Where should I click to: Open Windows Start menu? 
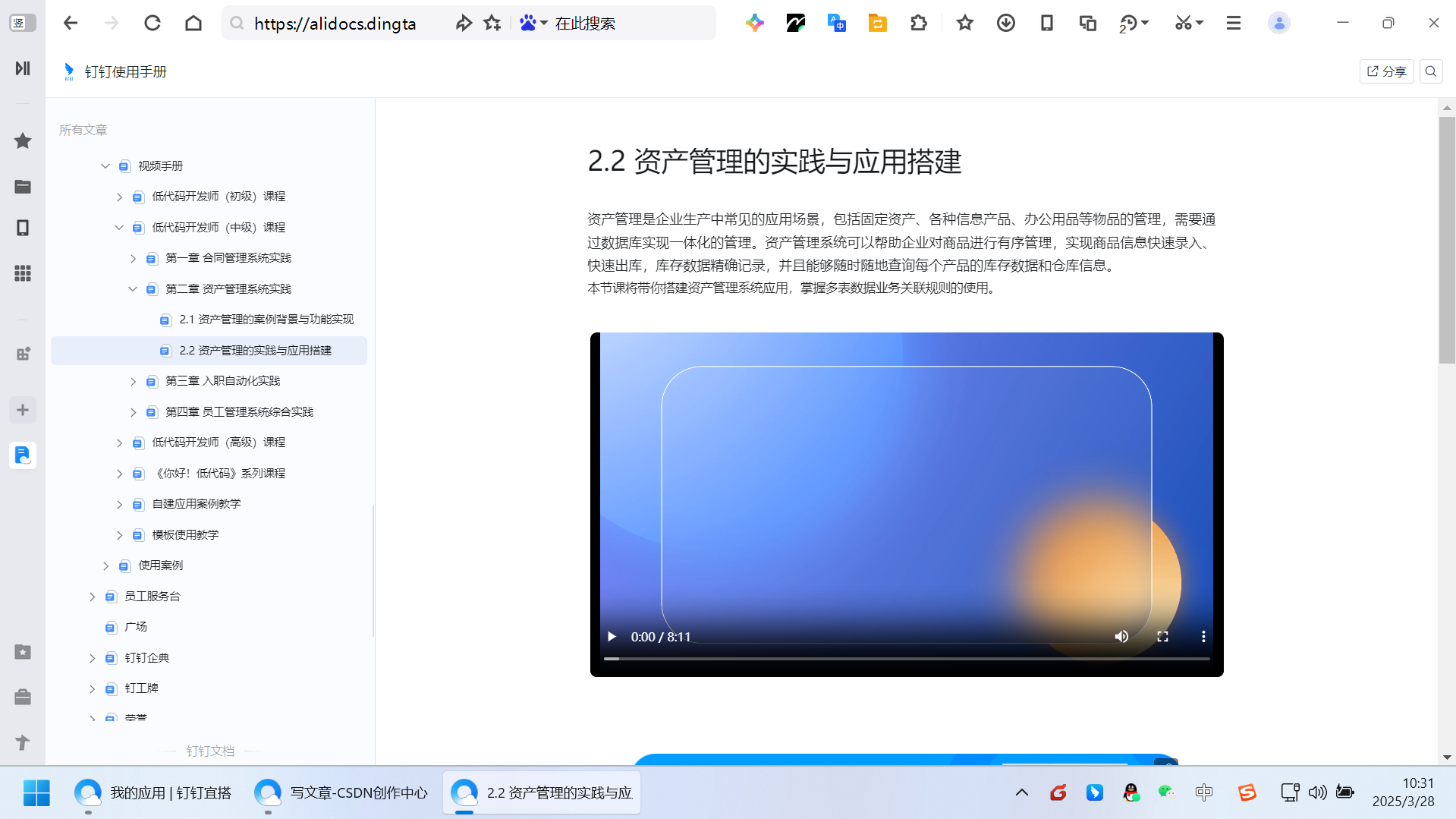36,792
